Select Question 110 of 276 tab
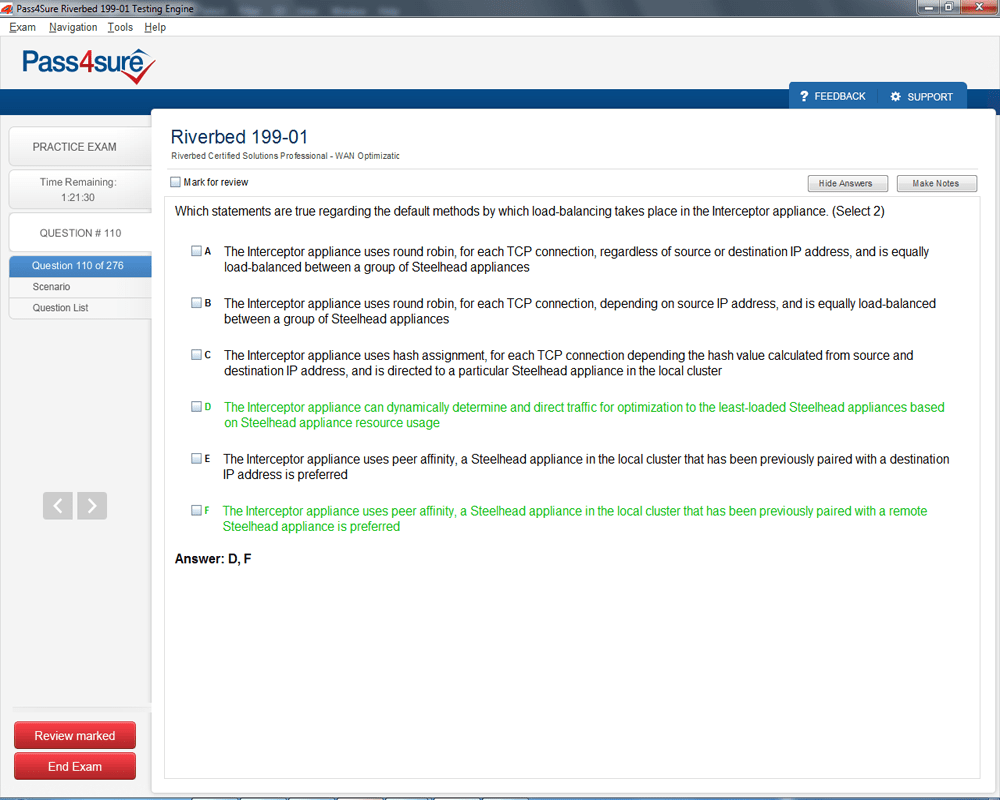1000x800 pixels. point(80,265)
